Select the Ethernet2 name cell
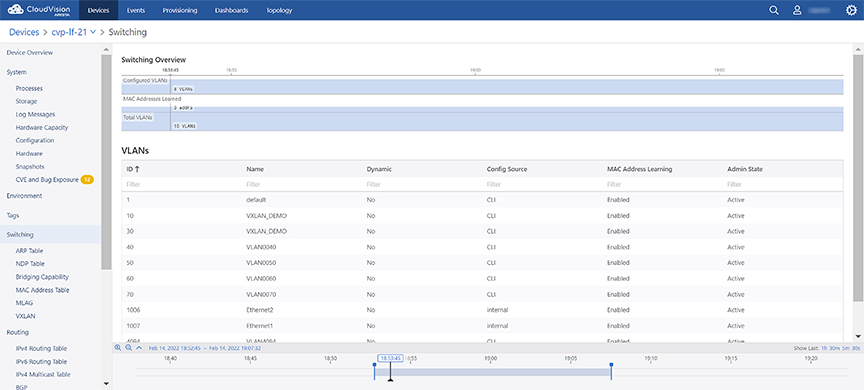The width and height of the screenshot is (864, 390). 259,310
